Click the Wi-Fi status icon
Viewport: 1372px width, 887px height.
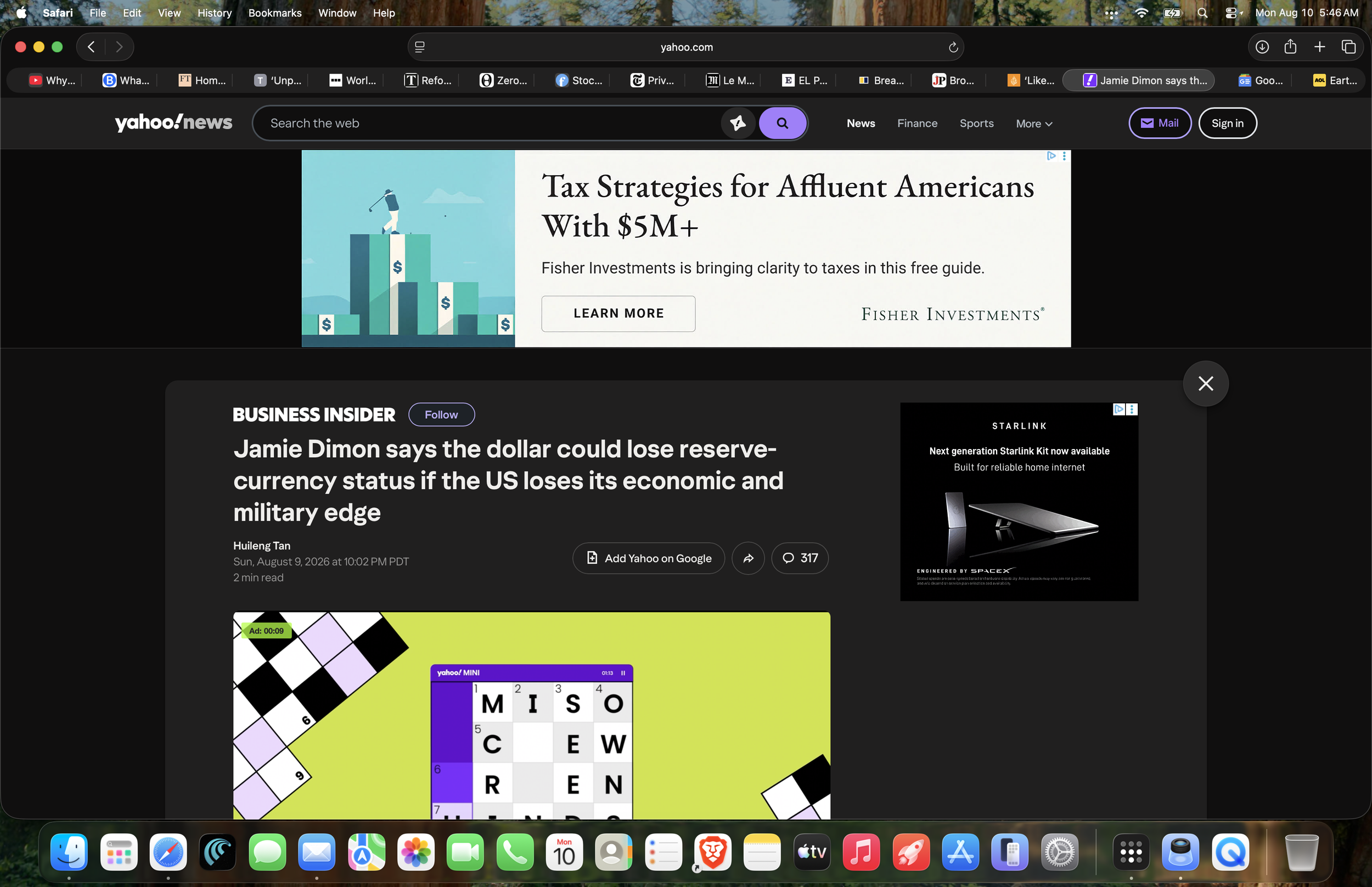(x=1141, y=13)
